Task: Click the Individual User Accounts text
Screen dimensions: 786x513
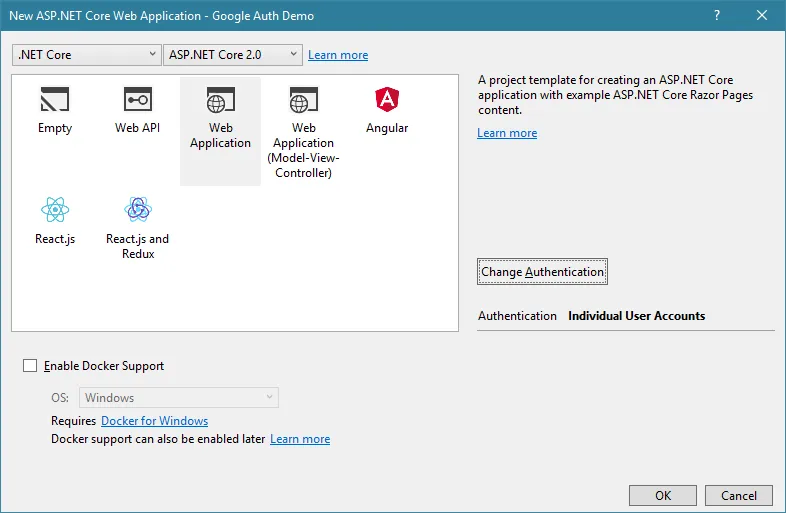Action: 637,315
